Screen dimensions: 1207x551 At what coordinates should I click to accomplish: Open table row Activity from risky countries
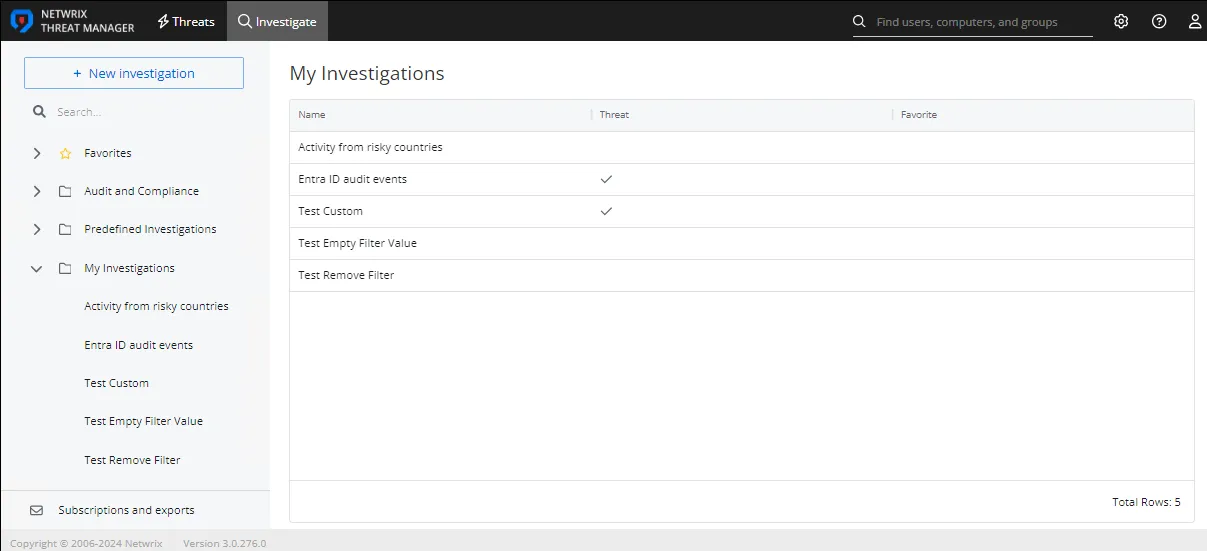(x=741, y=147)
